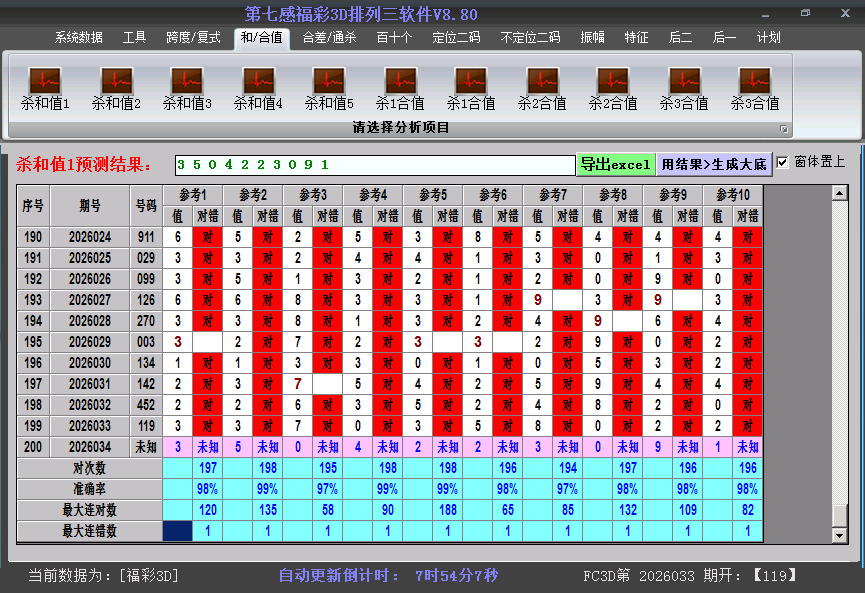This screenshot has height=593, width=865.
Task: Click the table scrollbar up arrow
Action: [x=840, y=192]
